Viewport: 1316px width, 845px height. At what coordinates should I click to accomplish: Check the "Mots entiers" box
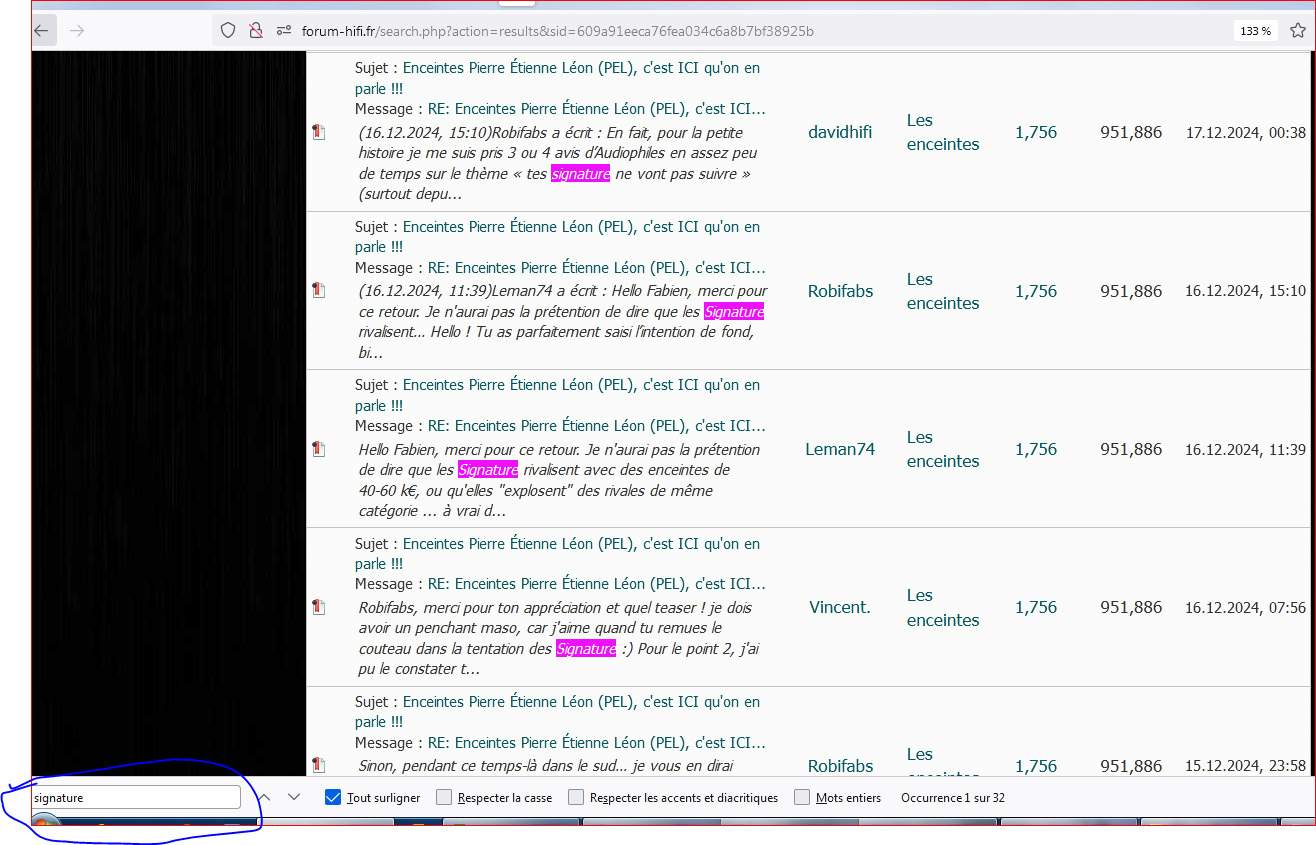pos(802,797)
